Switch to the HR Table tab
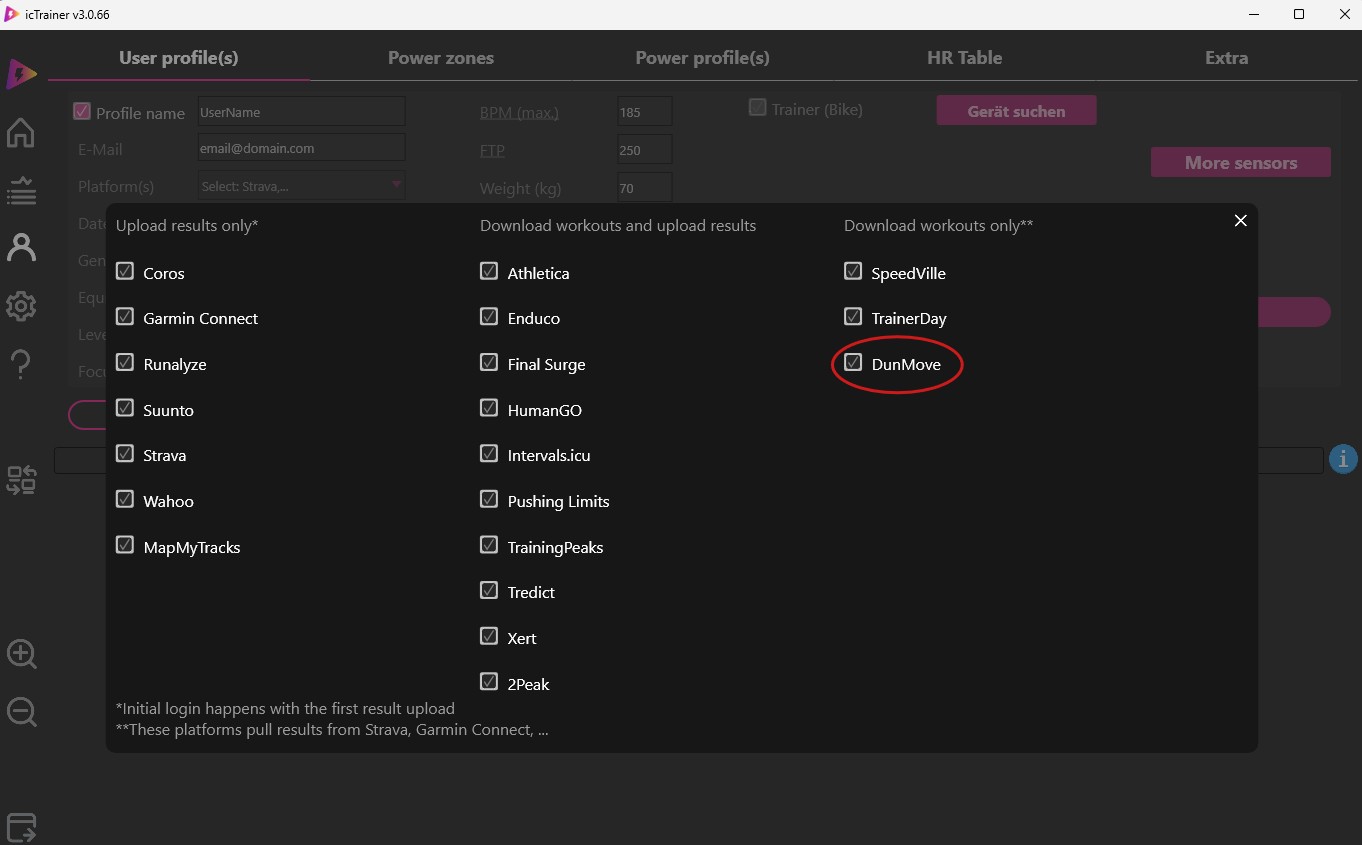Viewport: 1362px width, 845px height. tap(964, 58)
